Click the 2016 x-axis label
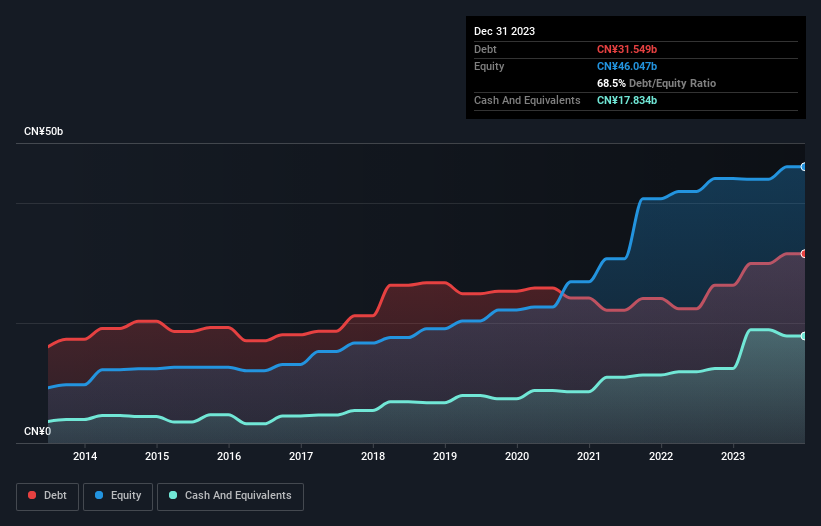 (229, 456)
